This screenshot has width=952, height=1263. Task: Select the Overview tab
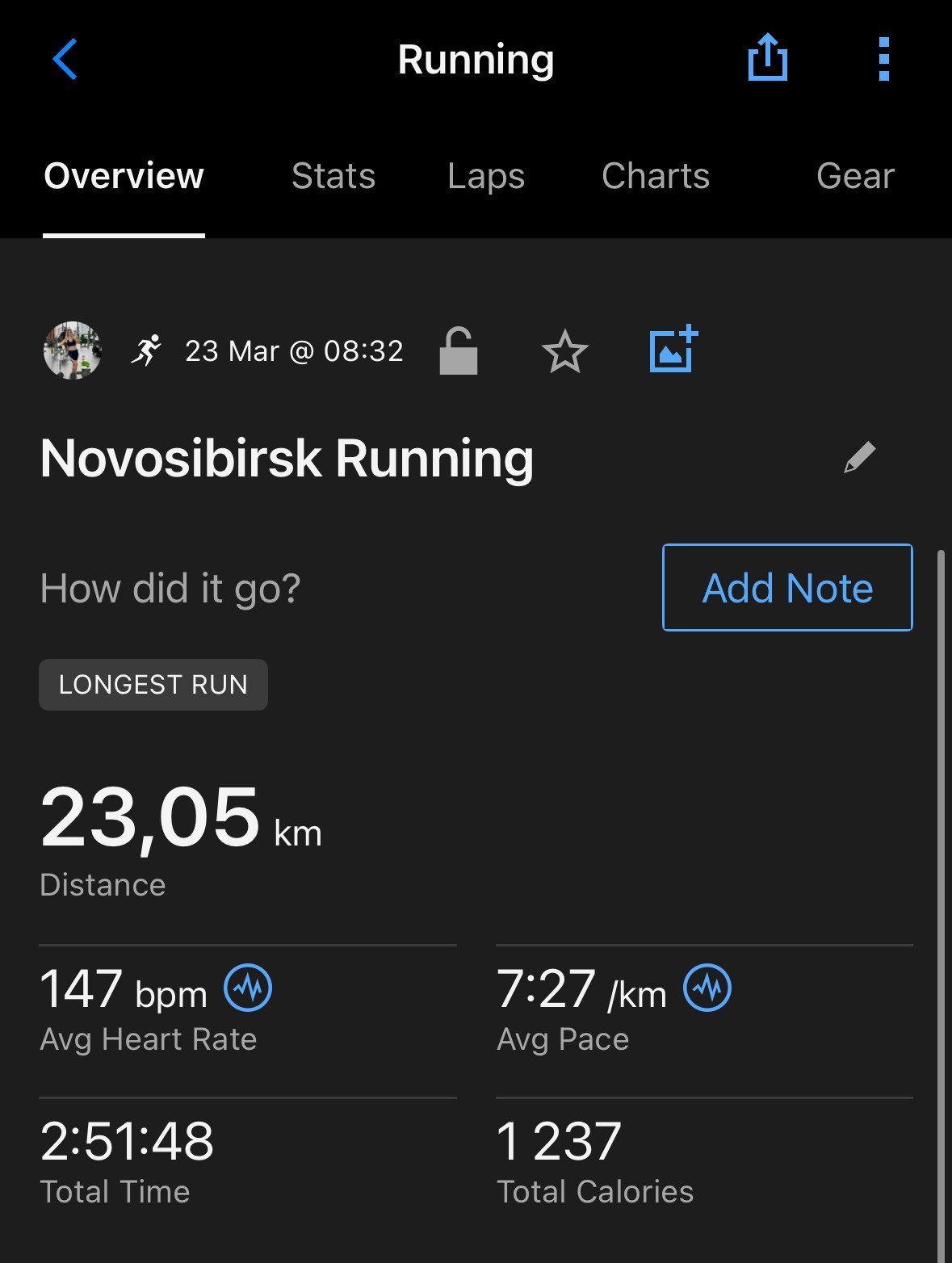tap(124, 176)
